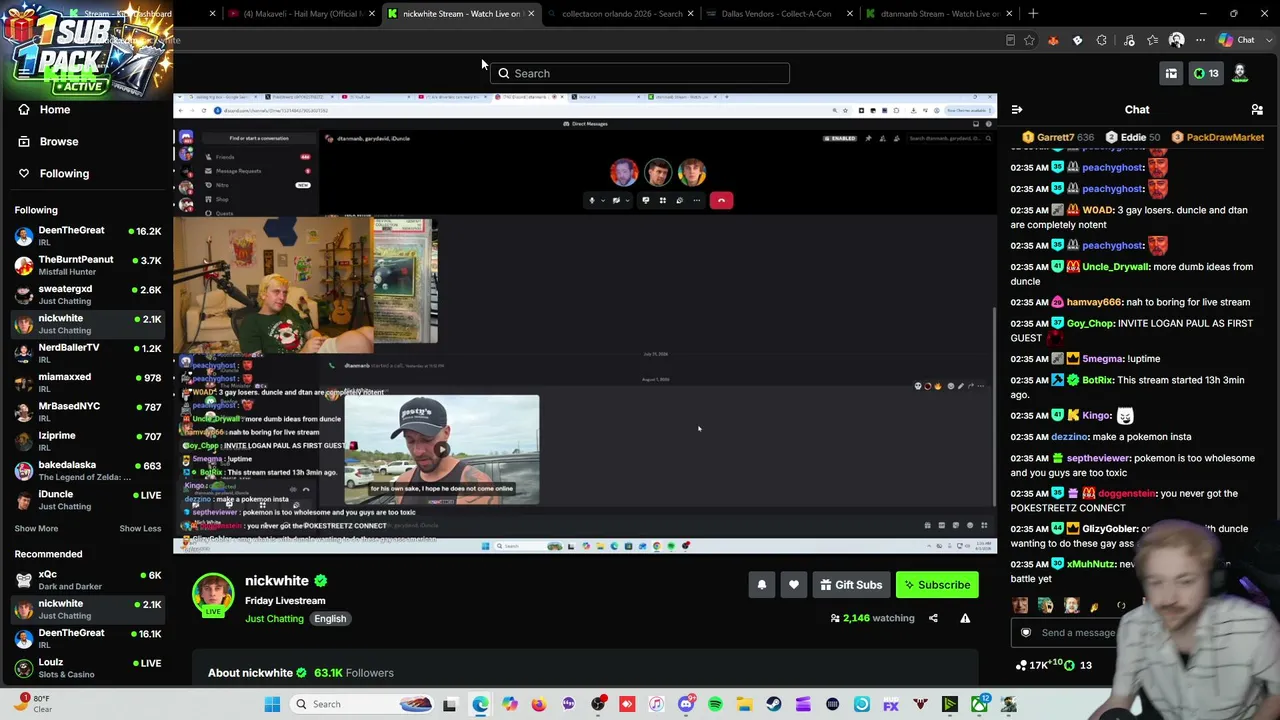Open the browser Favorites list icon
Image resolution: width=1280 pixels, height=720 pixels.
click(x=1153, y=40)
